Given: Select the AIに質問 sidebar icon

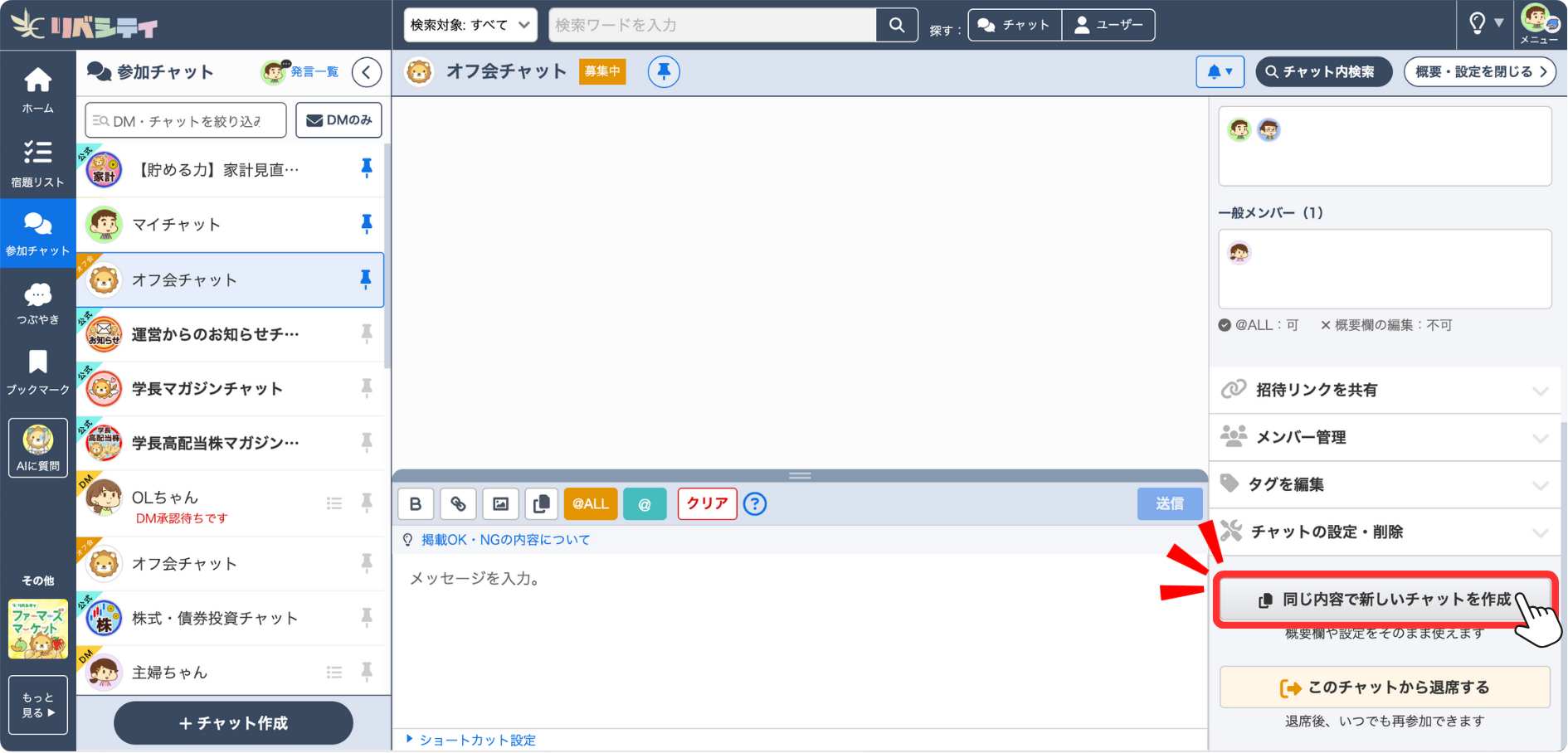Looking at the screenshot, I should (37, 448).
